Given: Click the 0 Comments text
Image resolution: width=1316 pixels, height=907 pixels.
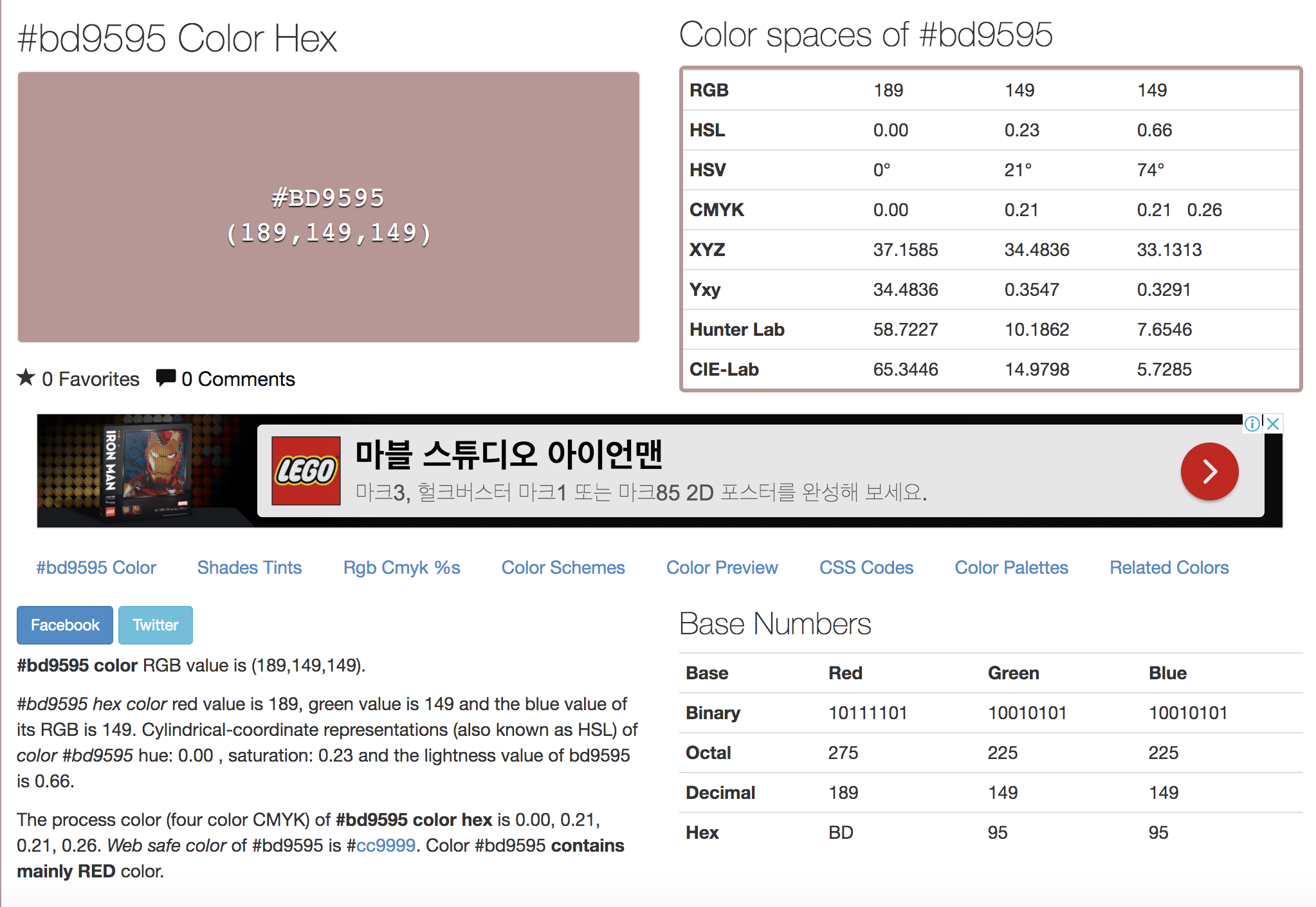Looking at the screenshot, I should [x=238, y=379].
